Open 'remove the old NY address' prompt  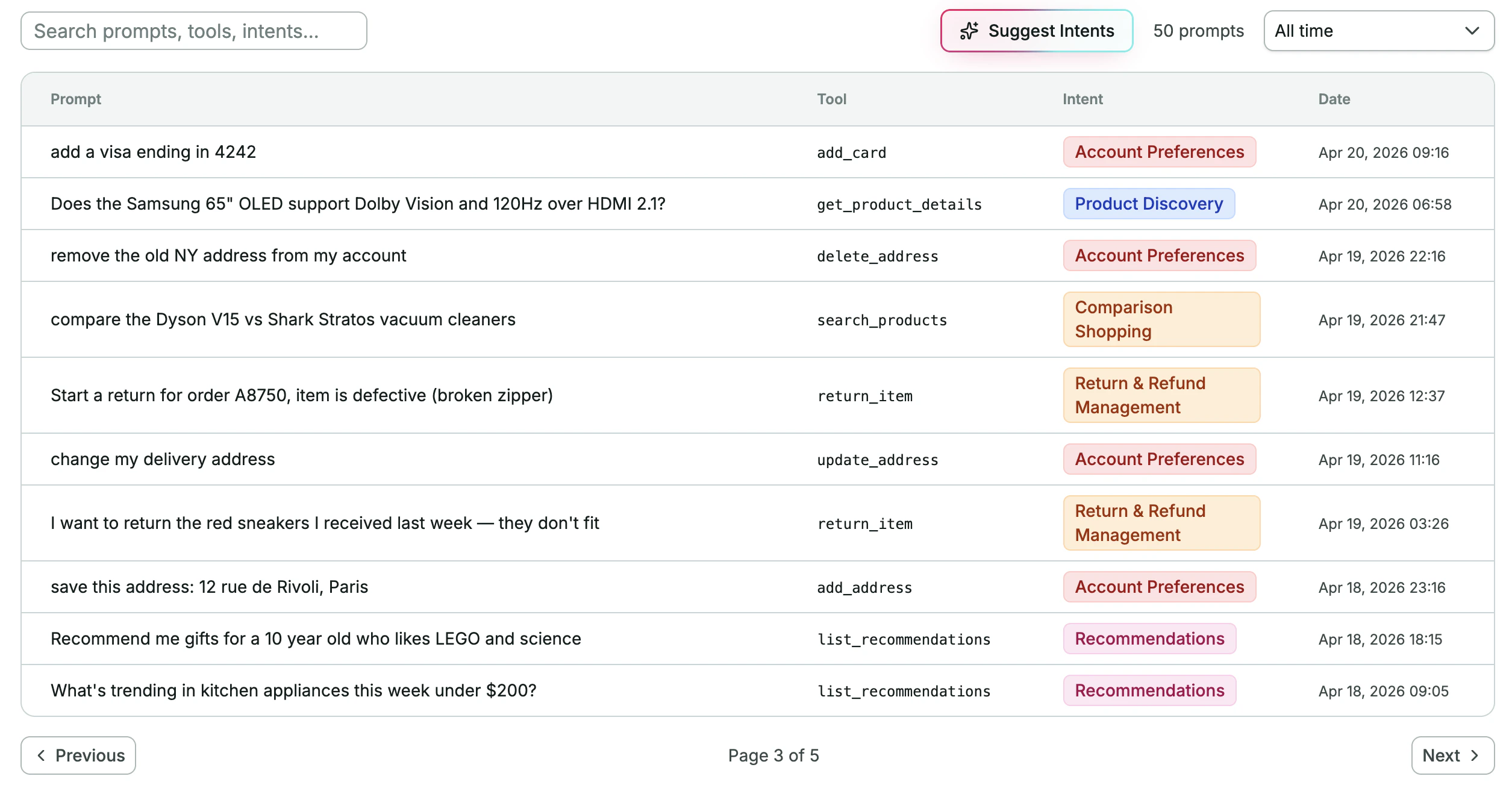click(x=228, y=255)
